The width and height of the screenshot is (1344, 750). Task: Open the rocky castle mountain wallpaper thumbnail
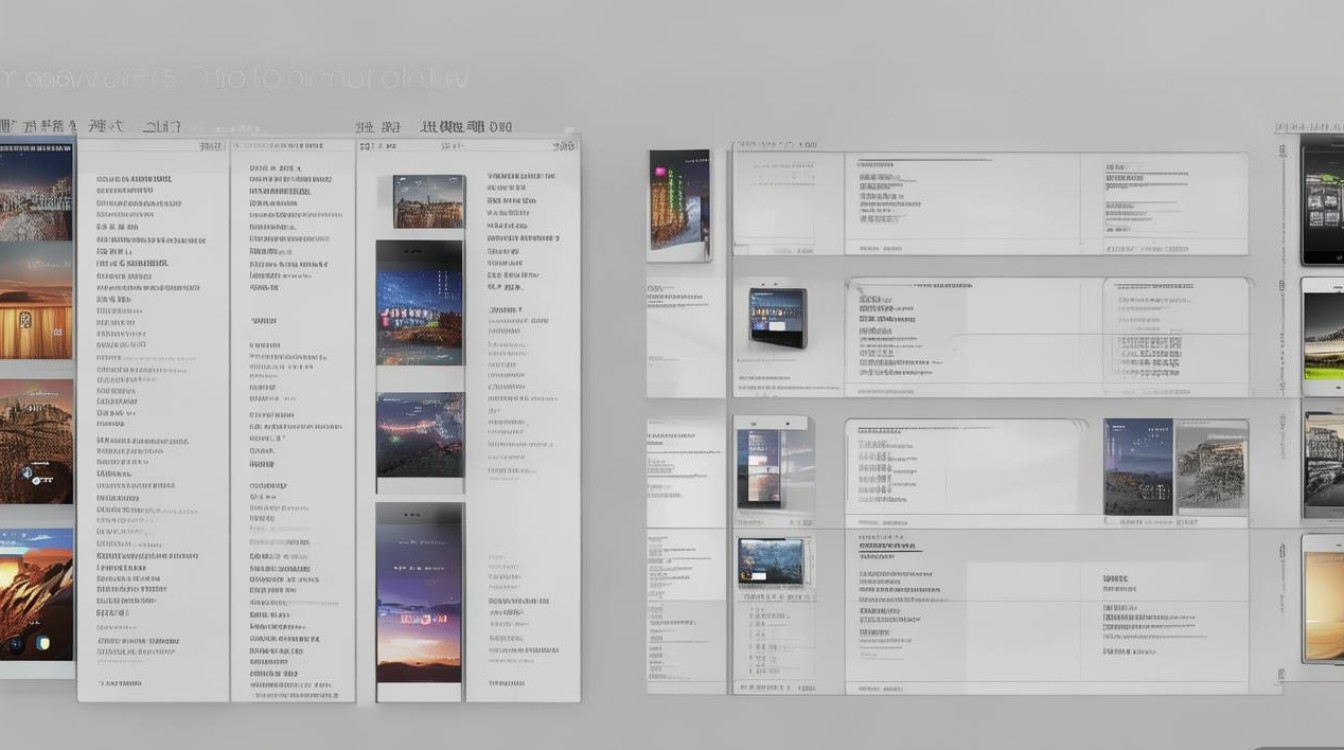click(x=35, y=440)
